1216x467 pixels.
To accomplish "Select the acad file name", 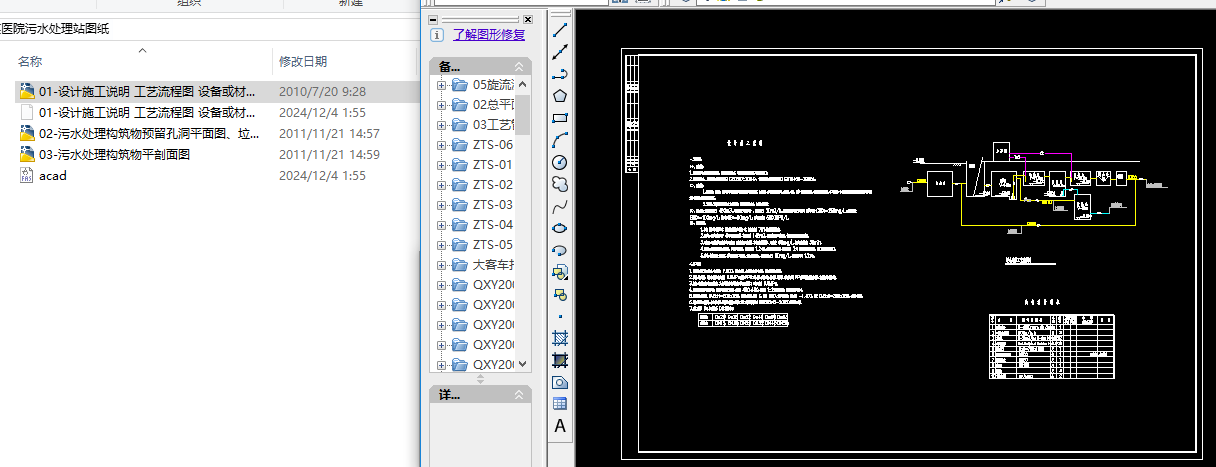I will click(x=53, y=175).
